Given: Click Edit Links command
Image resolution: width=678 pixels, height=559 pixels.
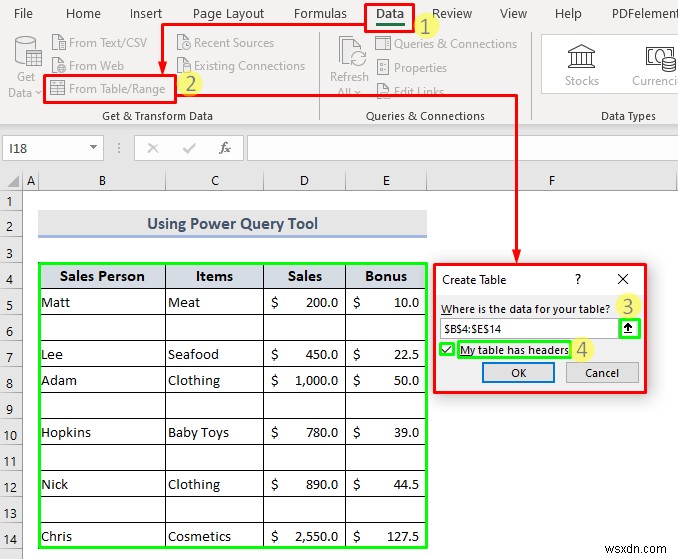Looking at the screenshot, I should coord(410,90).
